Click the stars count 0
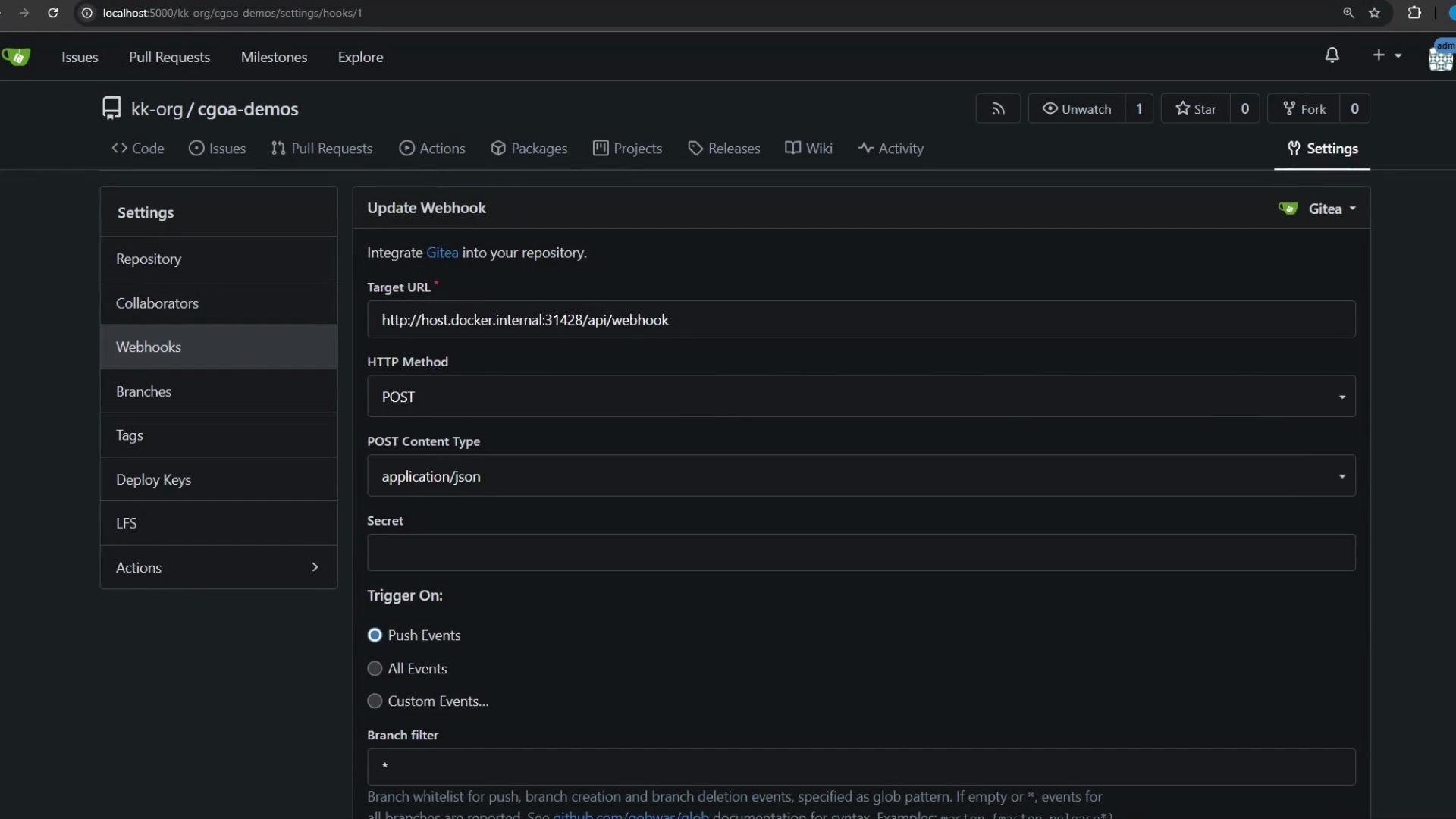 click(x=1244, y=108)
